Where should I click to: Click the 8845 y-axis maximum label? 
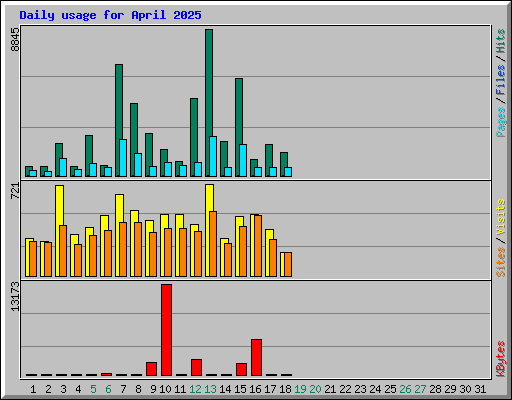click(15, 39)
